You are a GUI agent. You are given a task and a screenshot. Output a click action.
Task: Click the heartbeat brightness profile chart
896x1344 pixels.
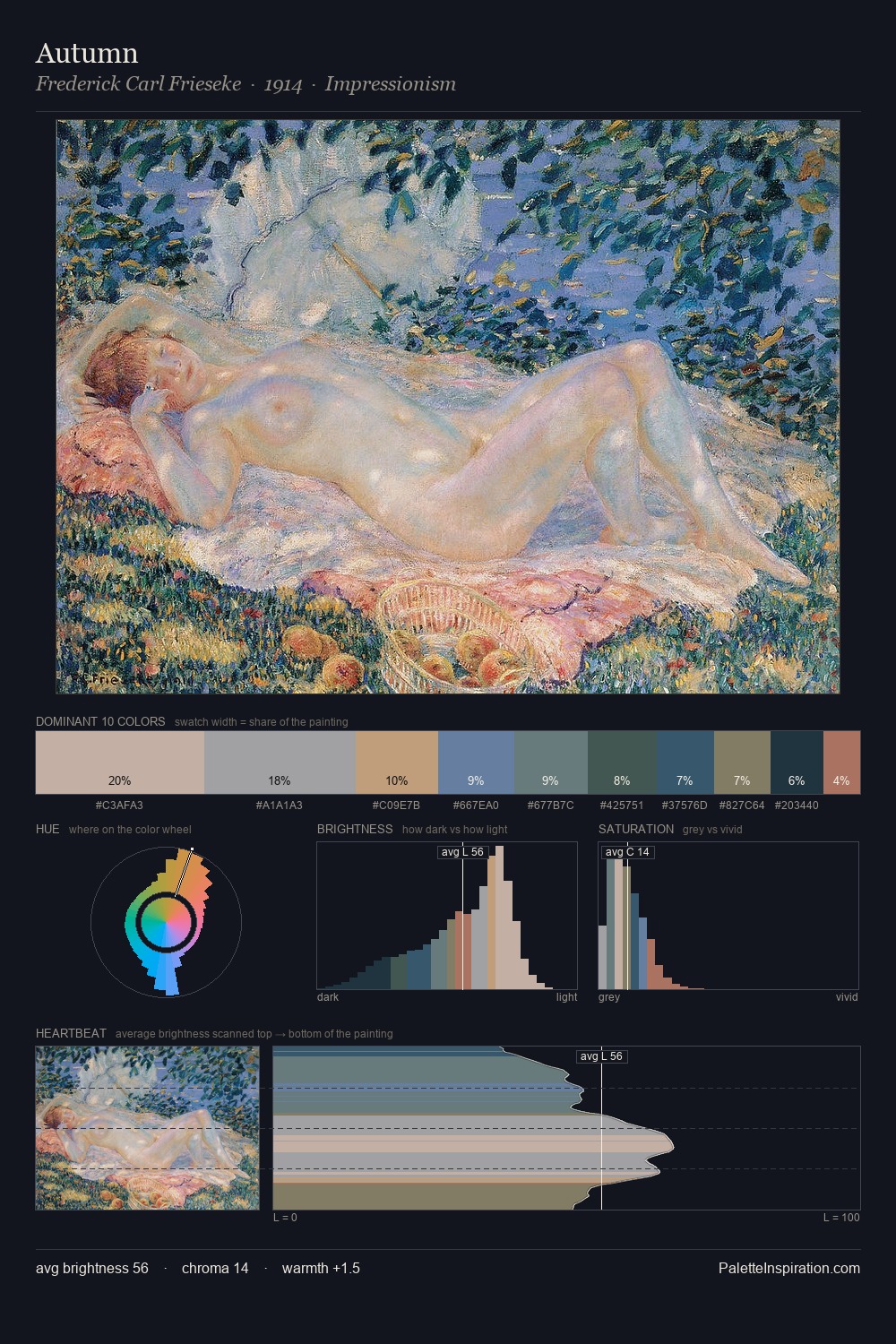click(566, 1128)
